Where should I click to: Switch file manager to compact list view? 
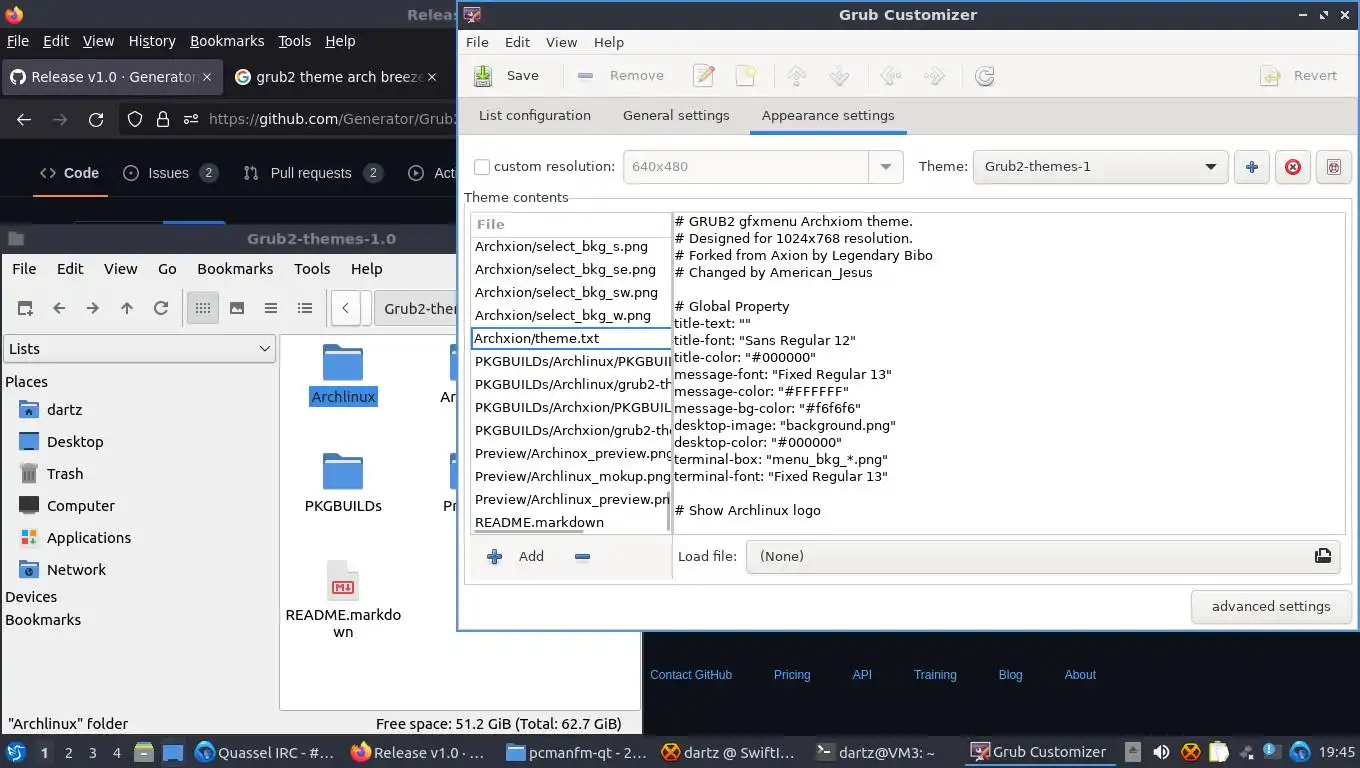click(x=271, y=308)
